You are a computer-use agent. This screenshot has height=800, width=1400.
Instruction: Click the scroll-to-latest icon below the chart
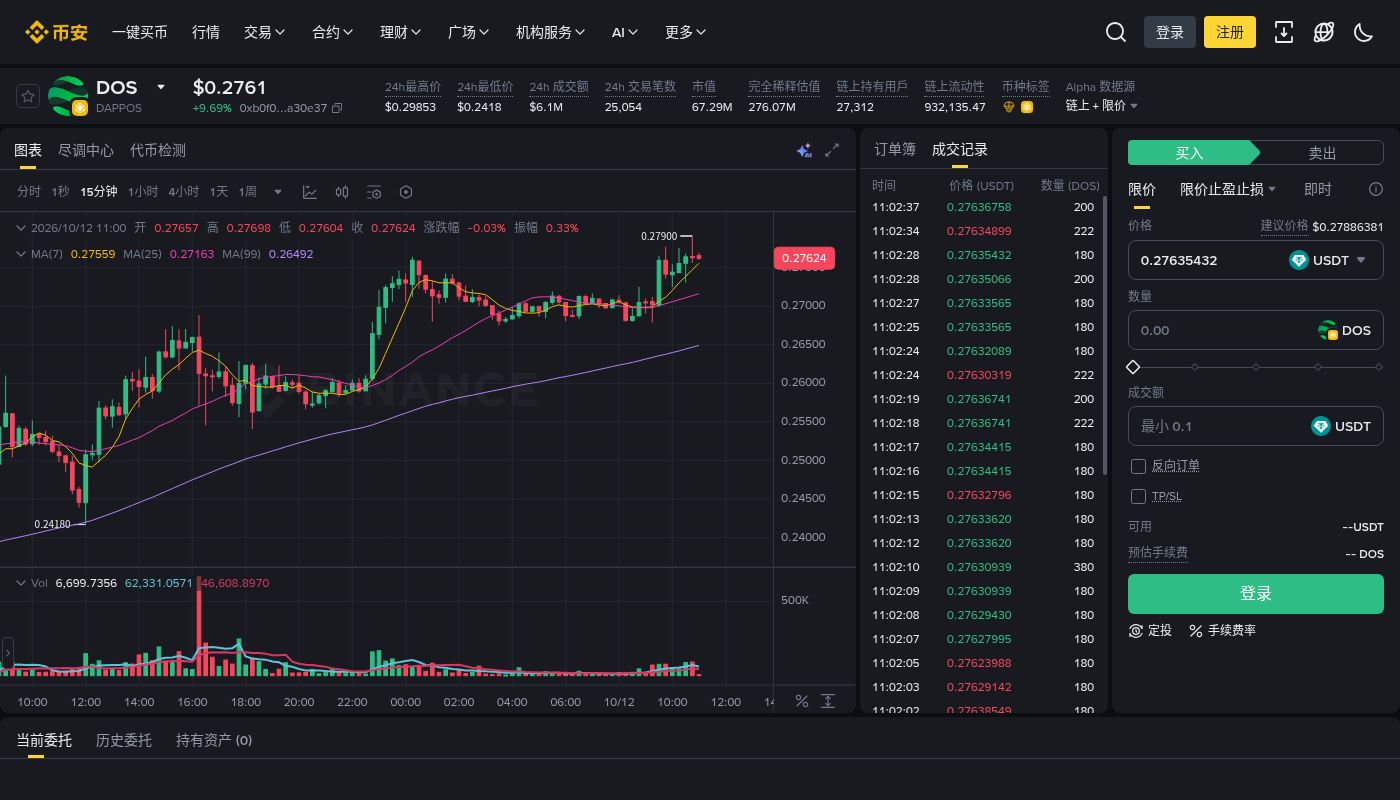pyautogui.click(x=828, y=701)
